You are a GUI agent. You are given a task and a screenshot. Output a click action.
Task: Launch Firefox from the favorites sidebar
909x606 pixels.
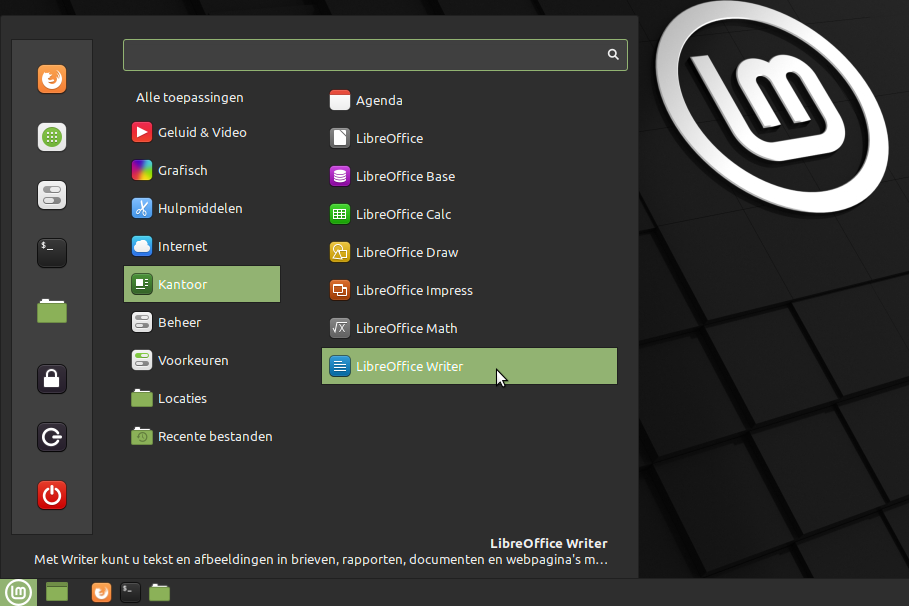tap(52, 79)
